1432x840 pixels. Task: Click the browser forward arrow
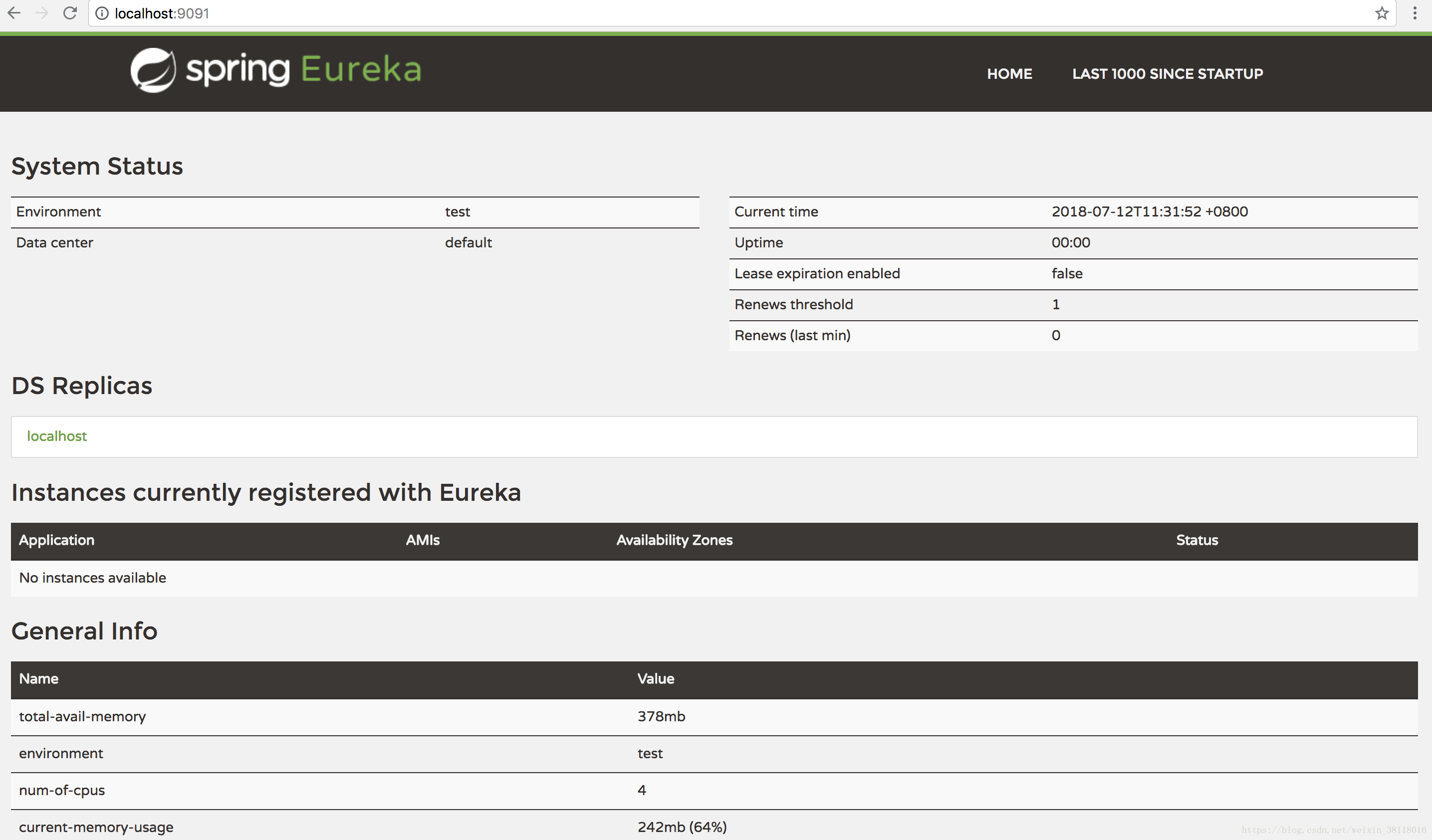[41, 12]
